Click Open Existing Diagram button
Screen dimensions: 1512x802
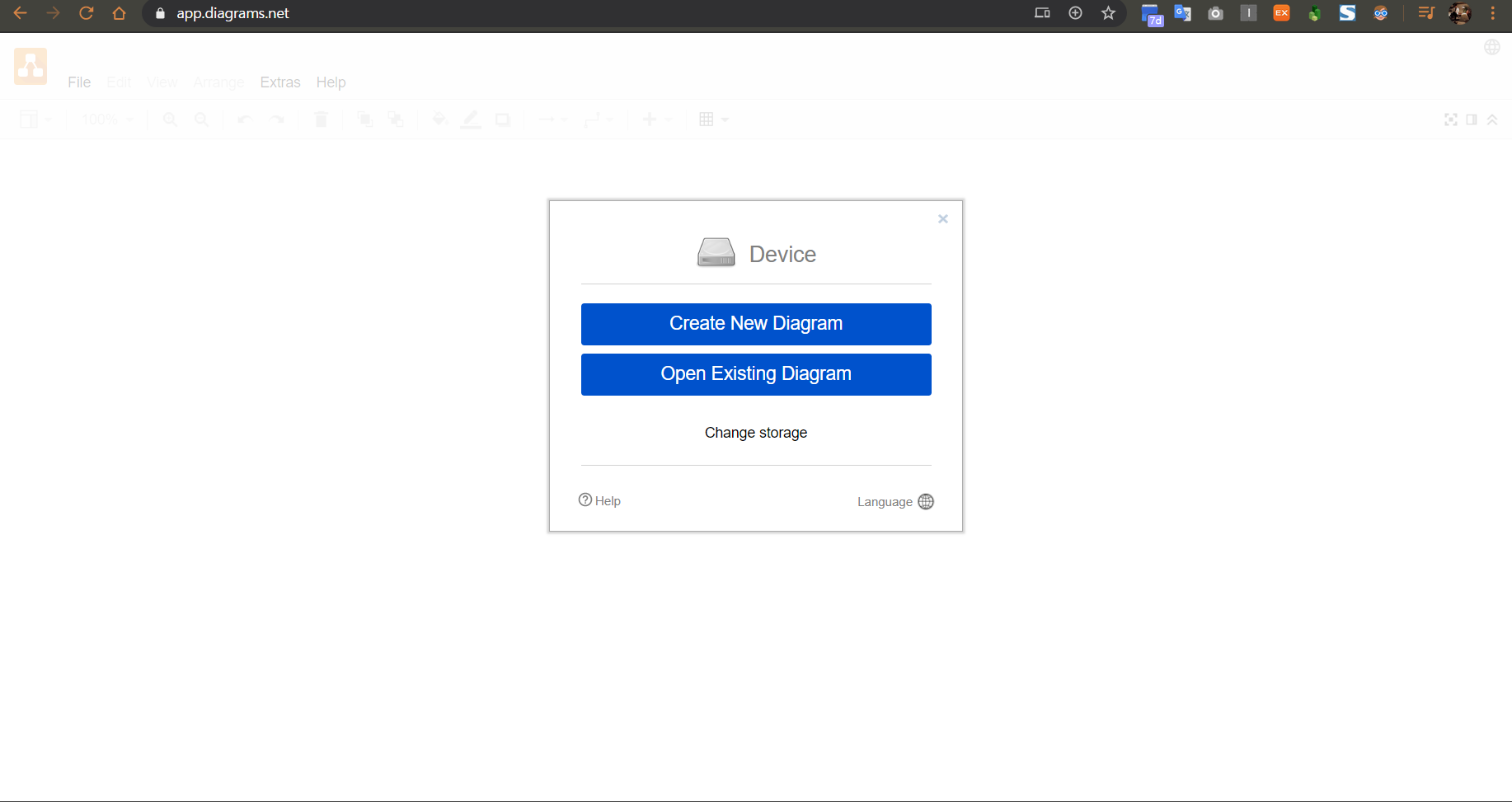pyautogui.click(x=756, y=374)
